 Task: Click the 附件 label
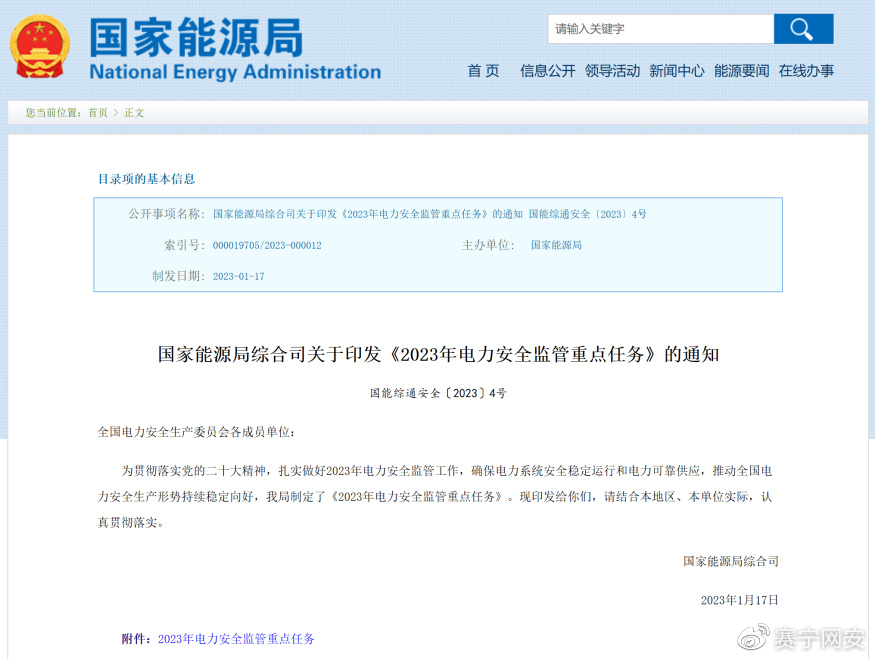[x=137, y=639]
